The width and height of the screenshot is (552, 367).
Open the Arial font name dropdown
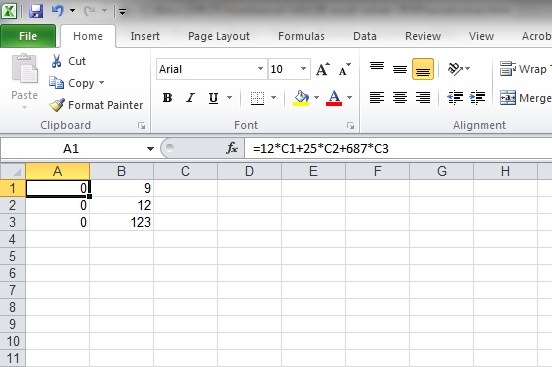point(261,69)
